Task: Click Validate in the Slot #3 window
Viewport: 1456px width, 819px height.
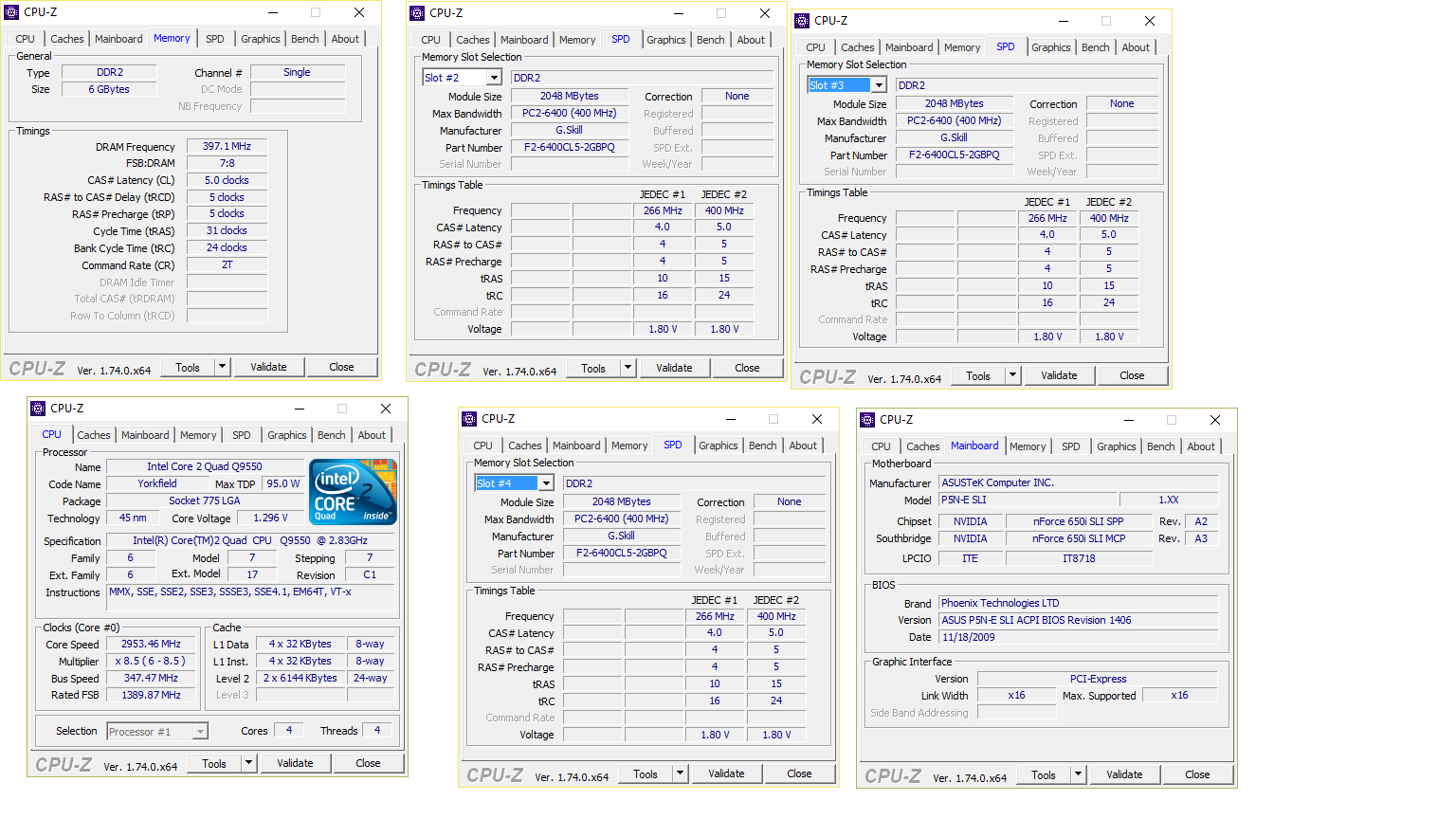Action: tap(1059, 375)
